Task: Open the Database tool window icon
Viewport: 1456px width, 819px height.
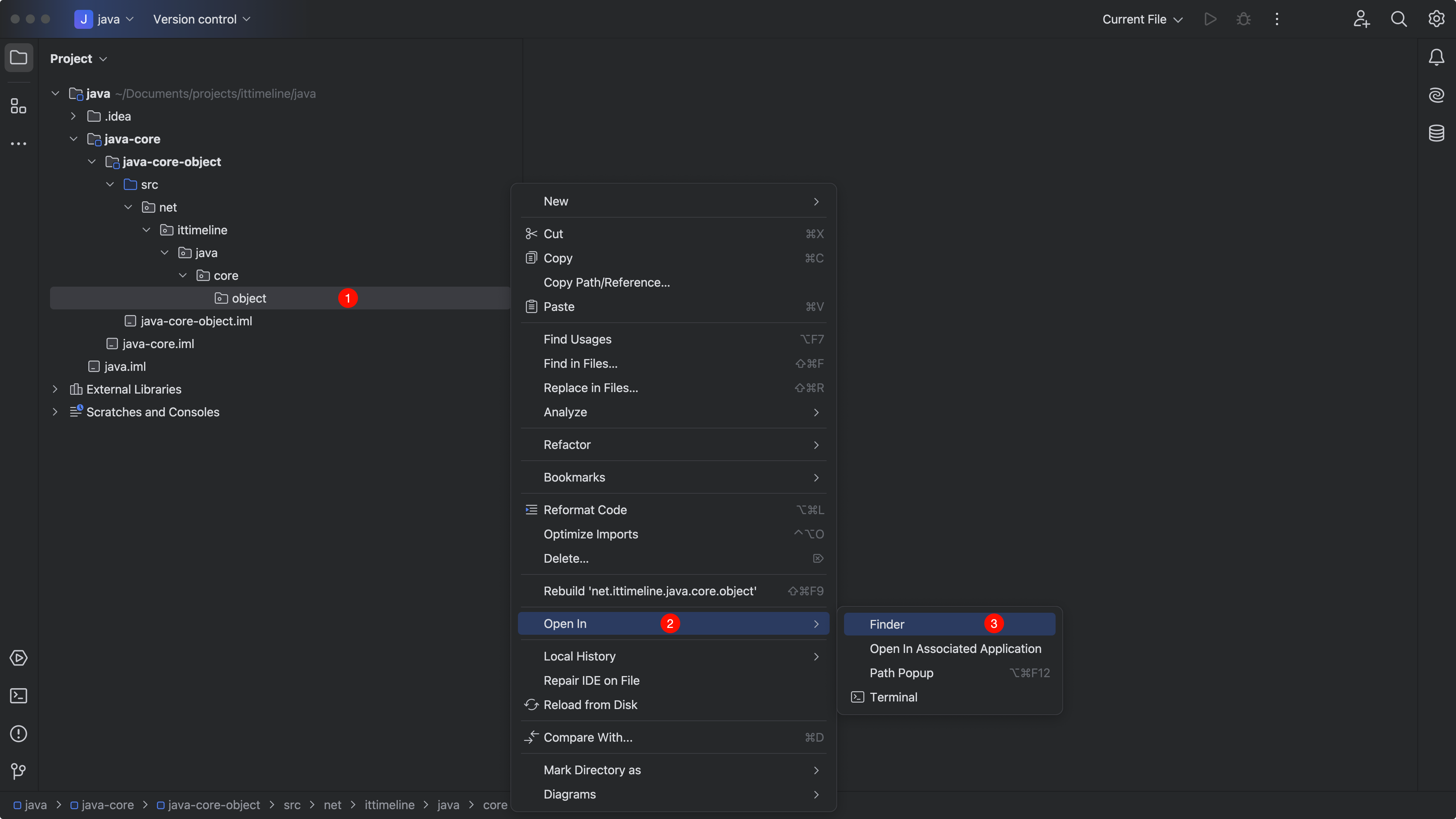Action: pyautogui.click(x=1436, y=133)
